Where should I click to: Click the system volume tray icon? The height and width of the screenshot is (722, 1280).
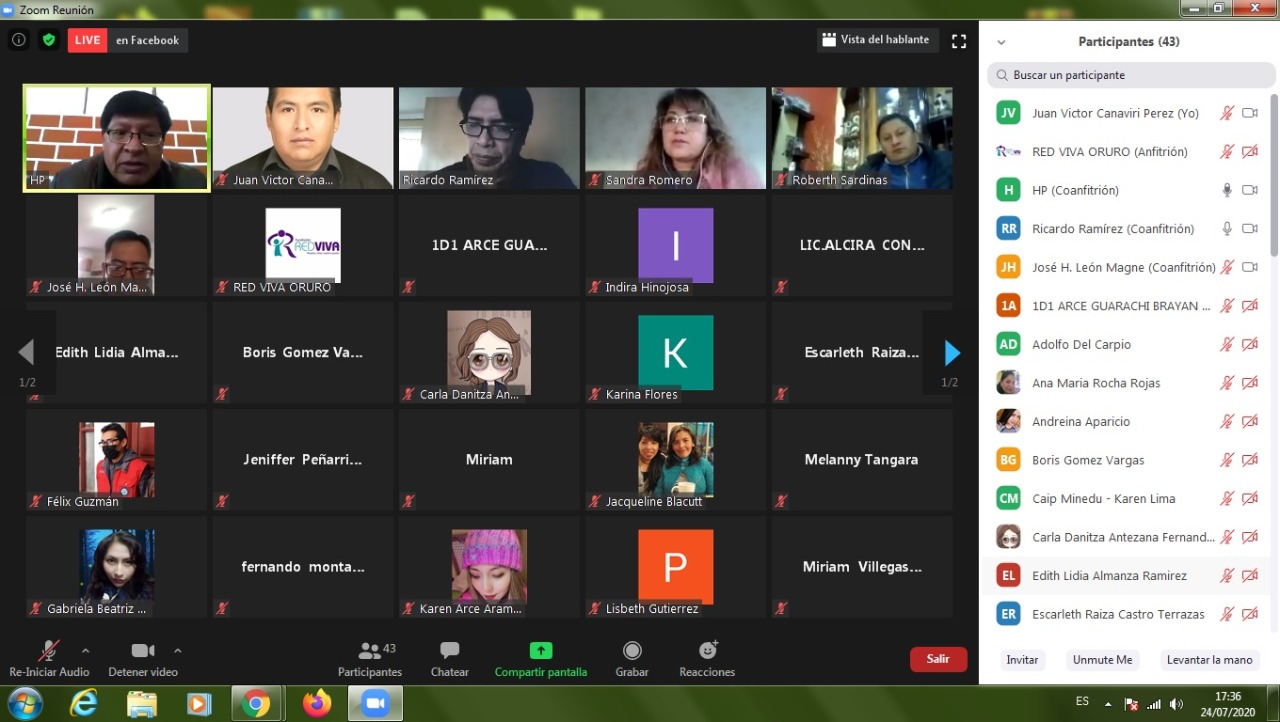[1176, 704]
